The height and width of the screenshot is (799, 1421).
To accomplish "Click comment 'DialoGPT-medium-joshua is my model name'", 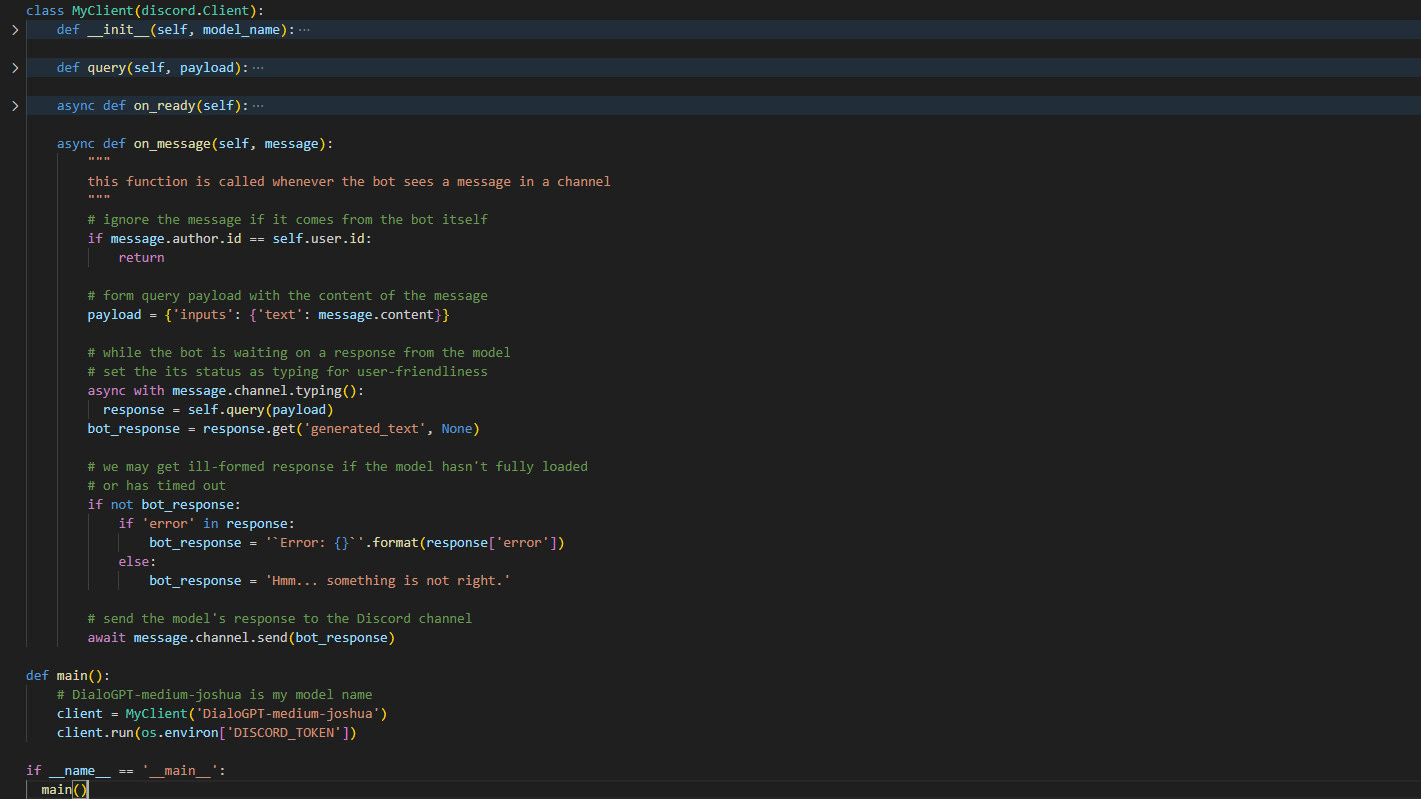I will 215,695.
